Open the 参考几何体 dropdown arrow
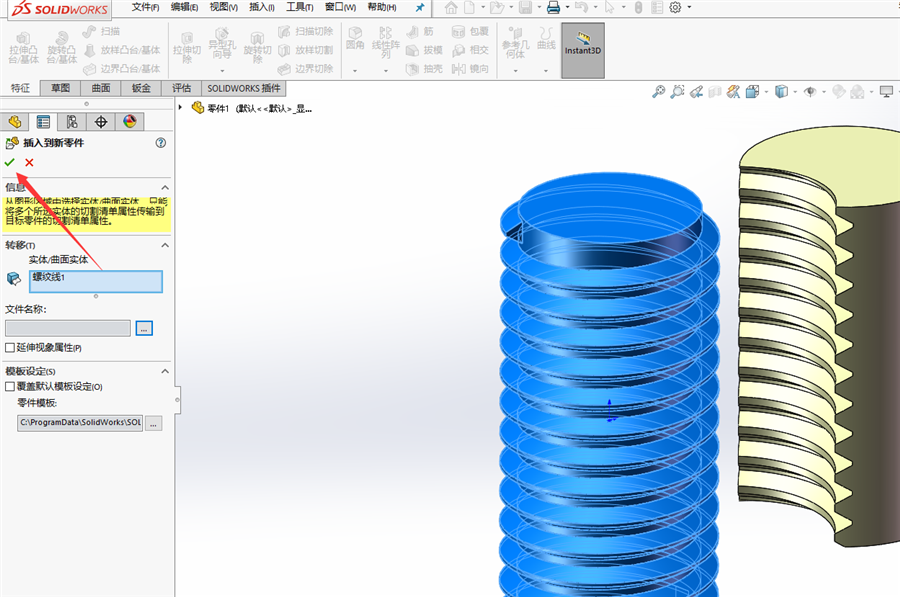Image resolution: width=900 pixels, height=597 pixels. (515, 71)
